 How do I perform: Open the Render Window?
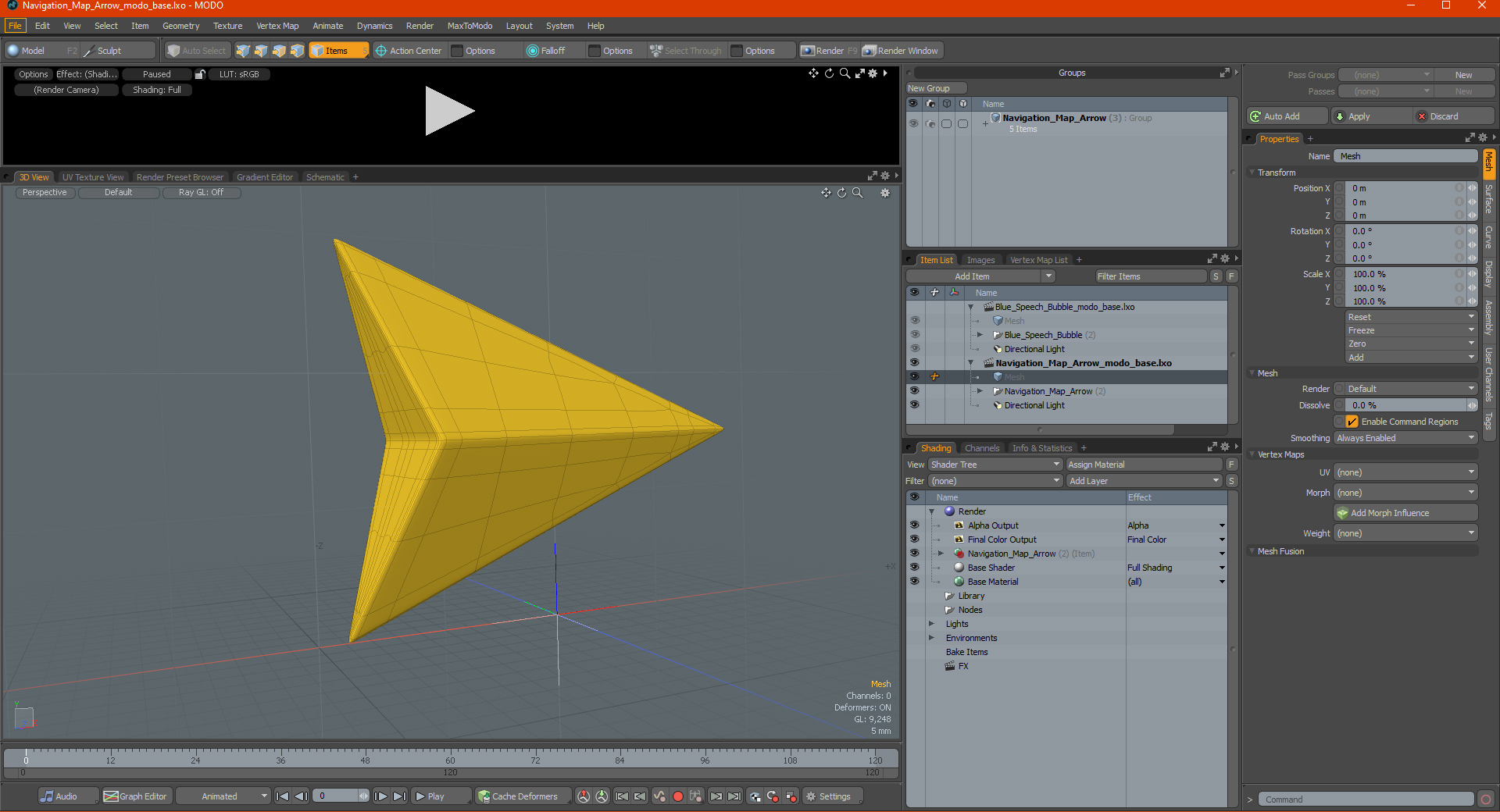point(900,51)
